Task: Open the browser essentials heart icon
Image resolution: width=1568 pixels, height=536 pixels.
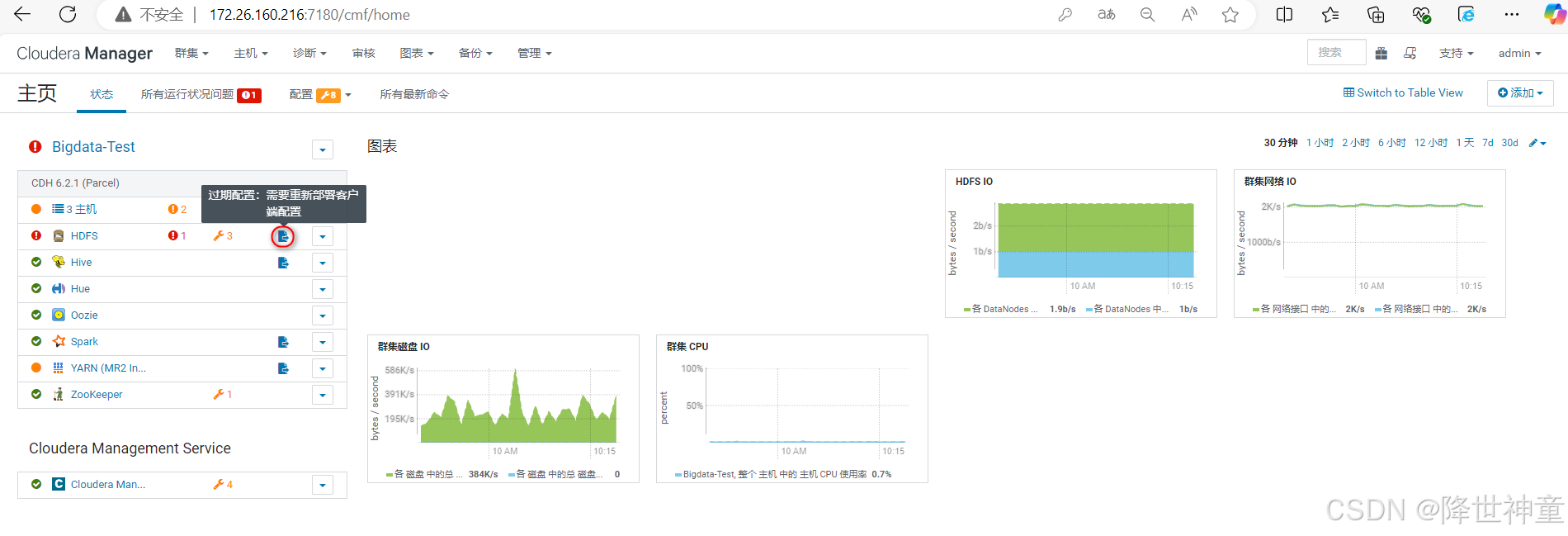Action: click(1421, 14)
